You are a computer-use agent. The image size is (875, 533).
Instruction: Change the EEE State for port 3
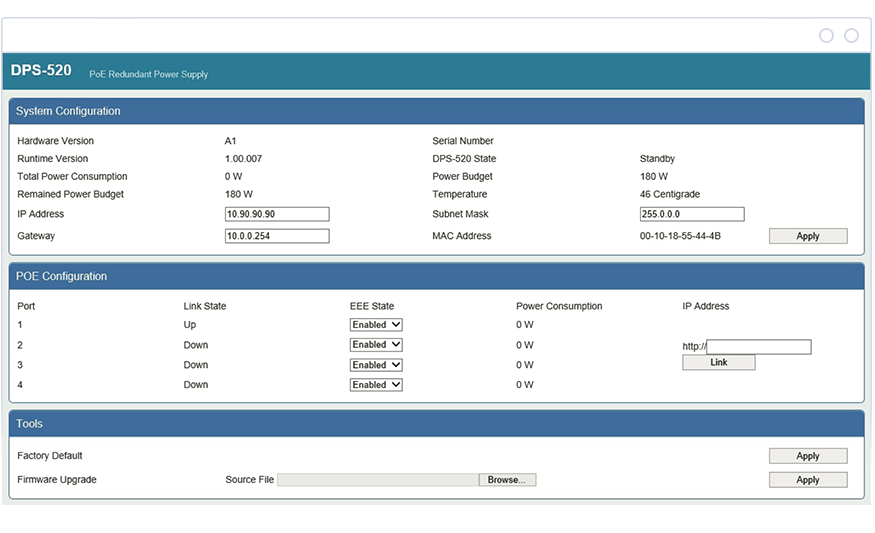[x=376, y=365]
